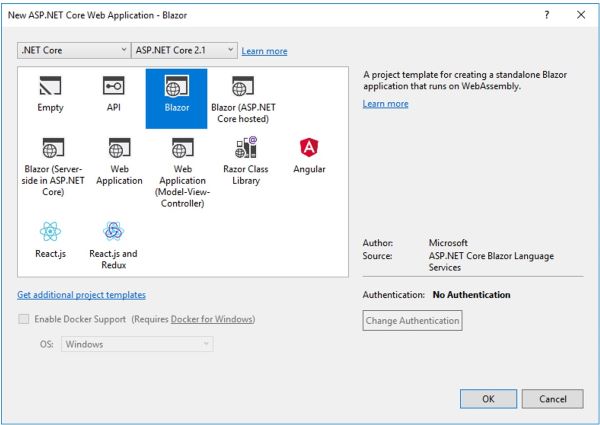Image resolution: width=600 pixels, height=425 pixels.
Task: Click the 'Microsoft' author value
Action: (448, 243)
